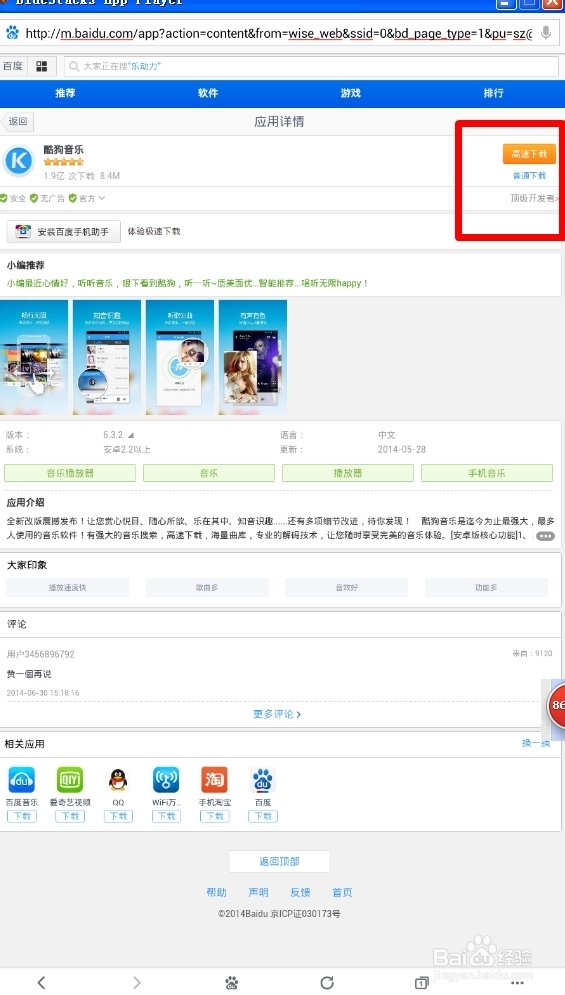Click the comment text 赞一個再说

pyautogui.click(x=29, y=673)
